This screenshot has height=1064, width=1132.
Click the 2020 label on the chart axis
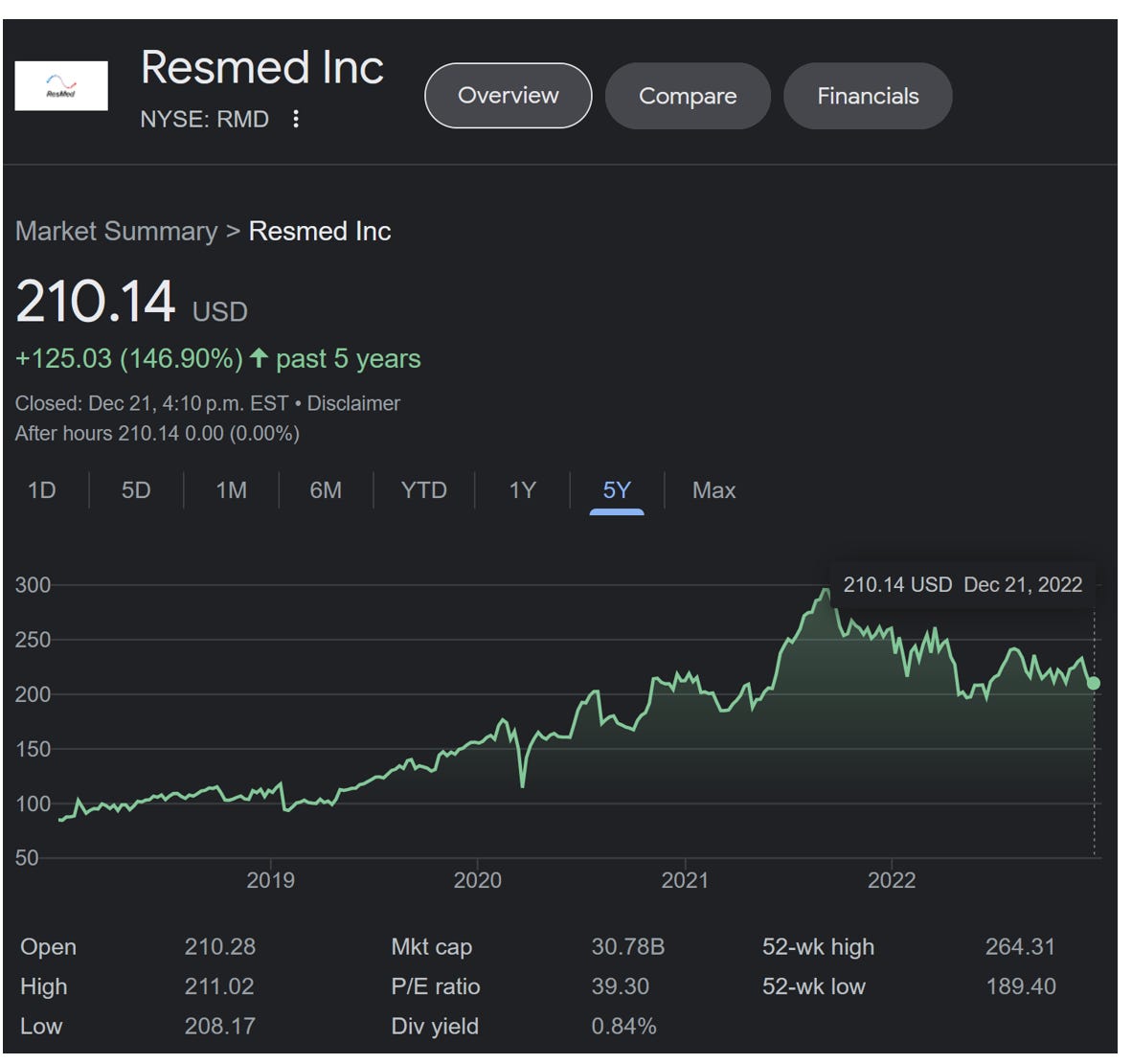[477, 881]
